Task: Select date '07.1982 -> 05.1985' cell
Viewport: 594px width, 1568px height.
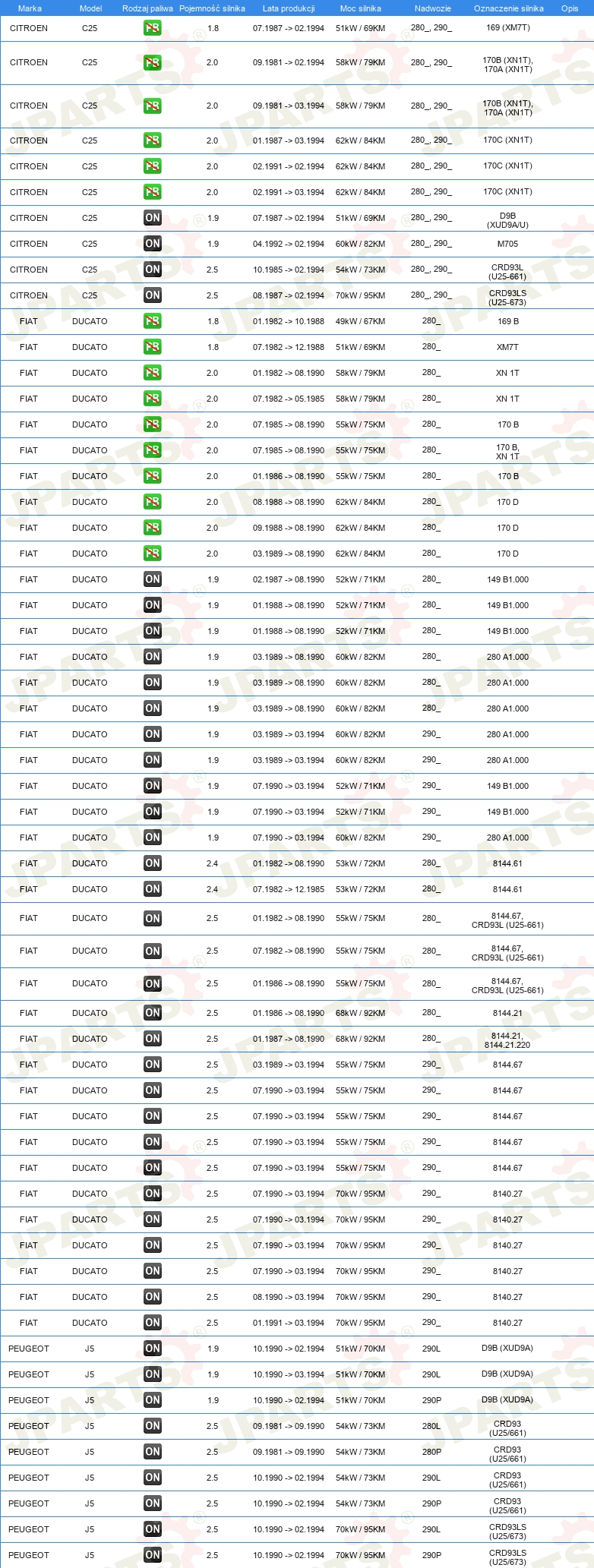Action: click(289, 399)
